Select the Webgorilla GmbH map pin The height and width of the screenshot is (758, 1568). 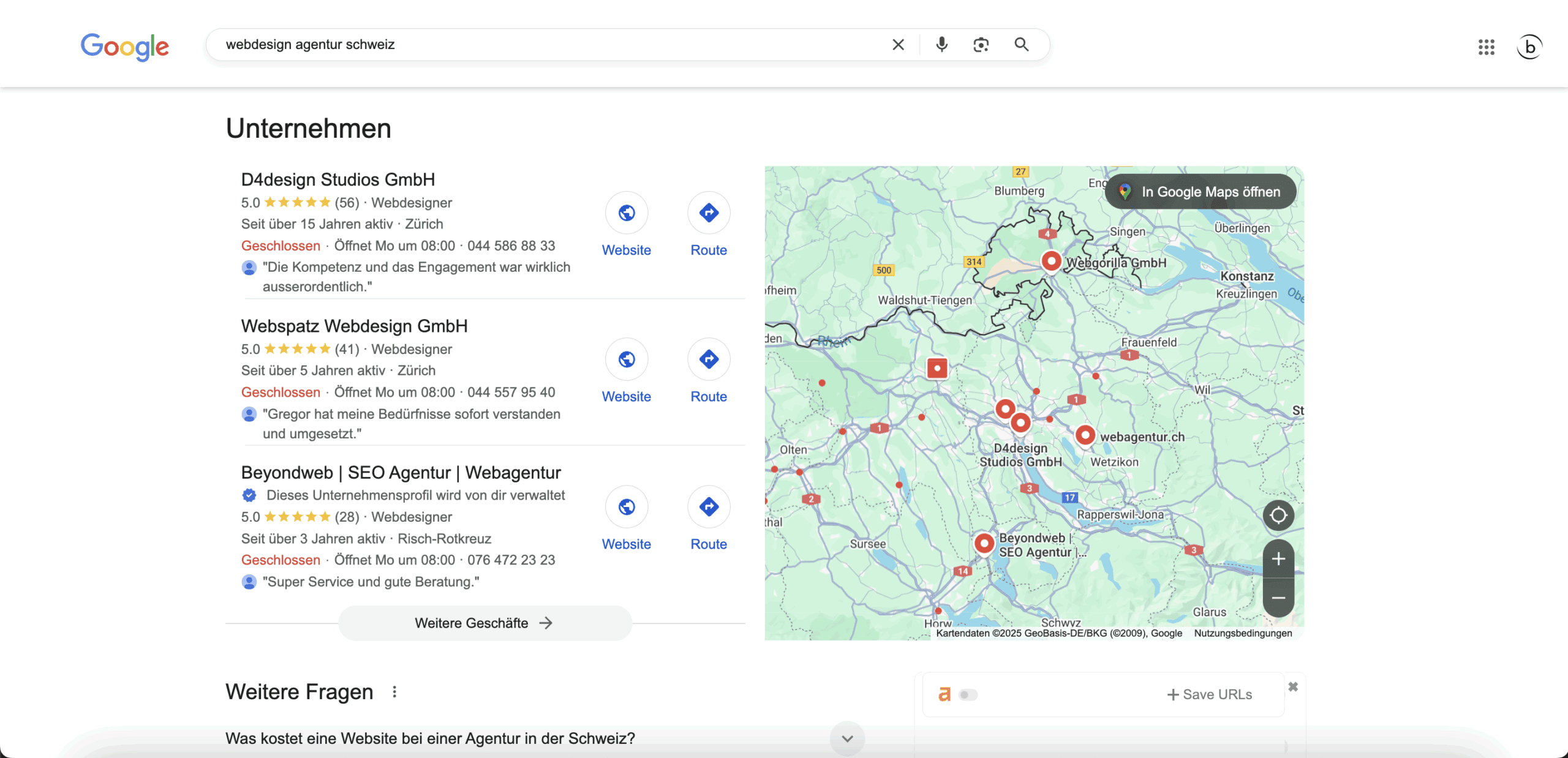coord(1051,261)
